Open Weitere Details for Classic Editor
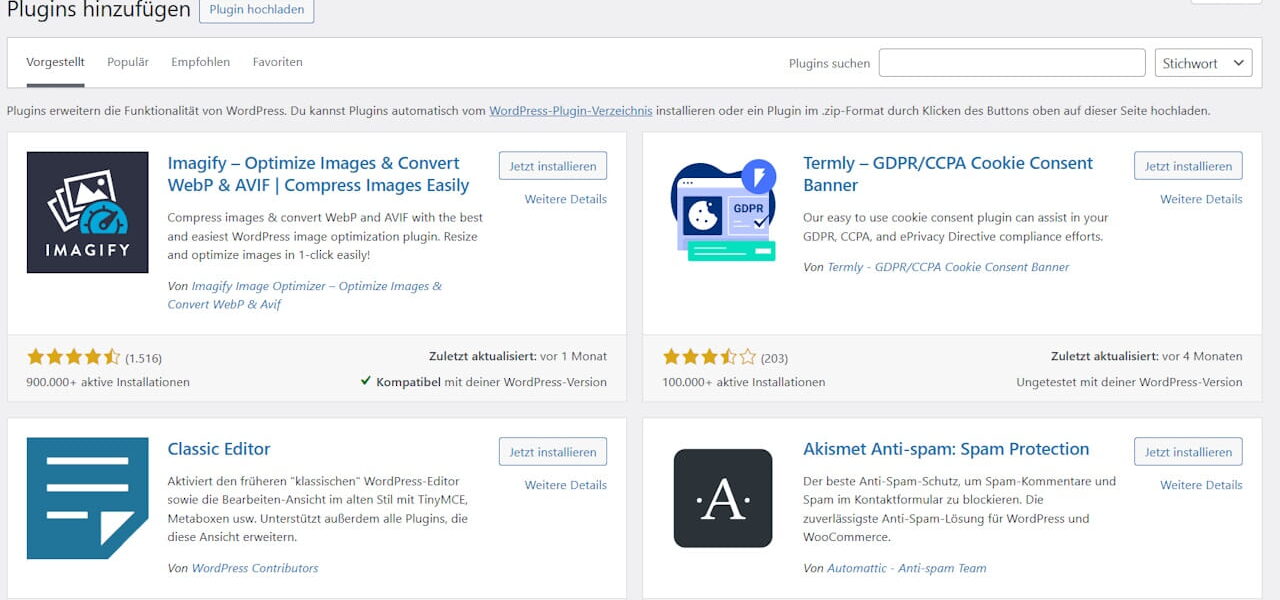Screen dimensions: 1280x600 click(566, 485)
